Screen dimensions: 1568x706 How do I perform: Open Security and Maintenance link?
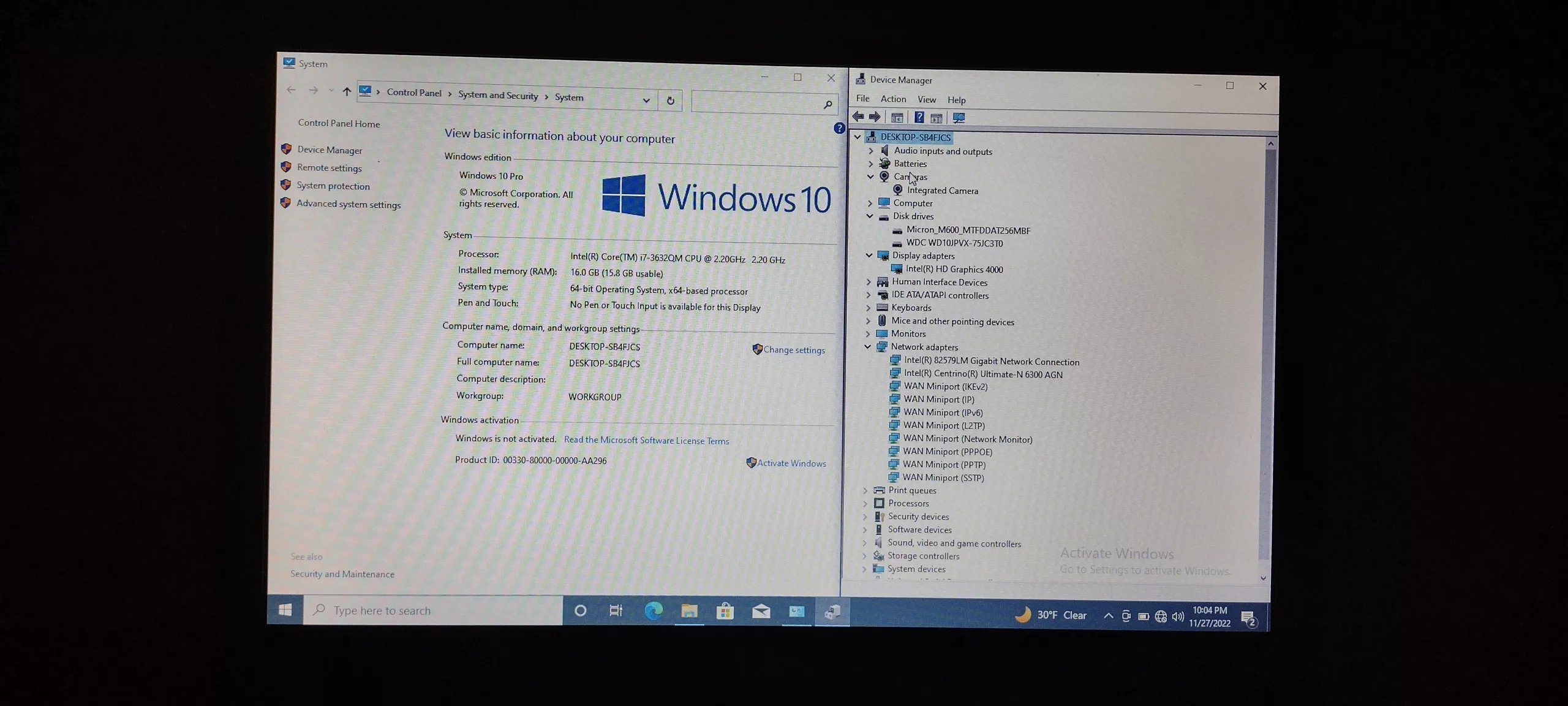click(x=342, y=574)
